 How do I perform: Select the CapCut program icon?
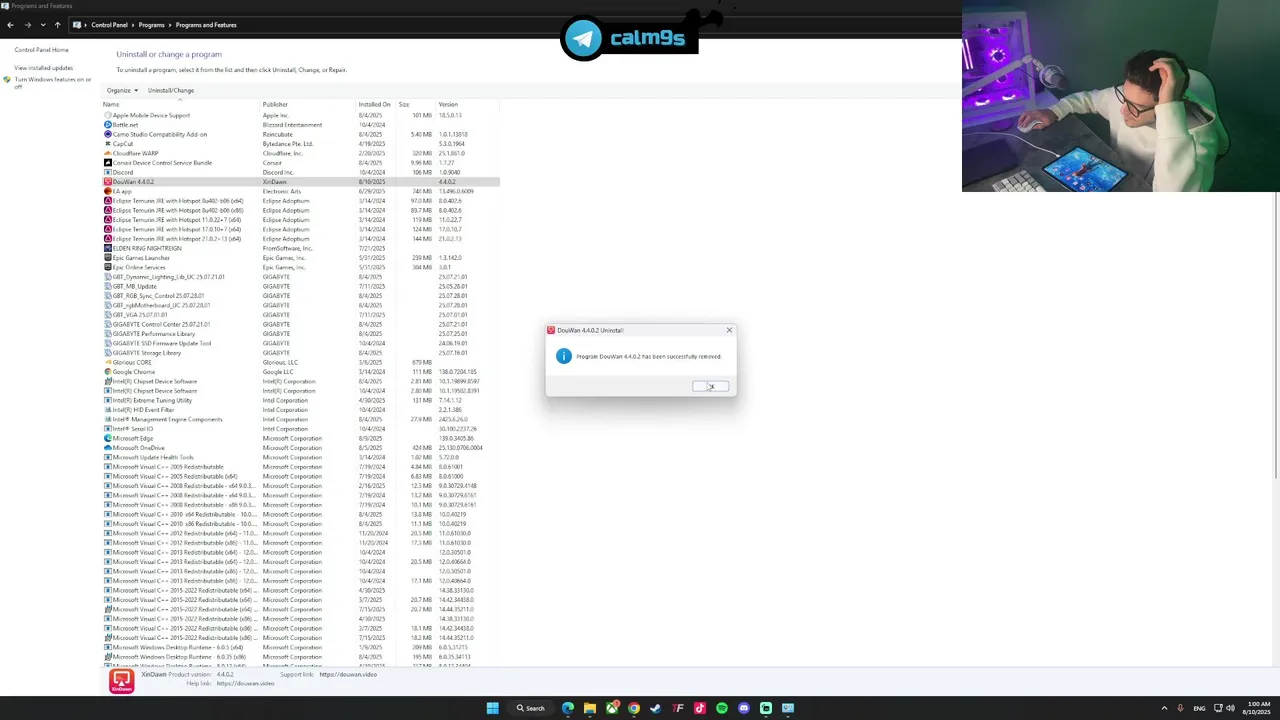[x=108, y=144]
